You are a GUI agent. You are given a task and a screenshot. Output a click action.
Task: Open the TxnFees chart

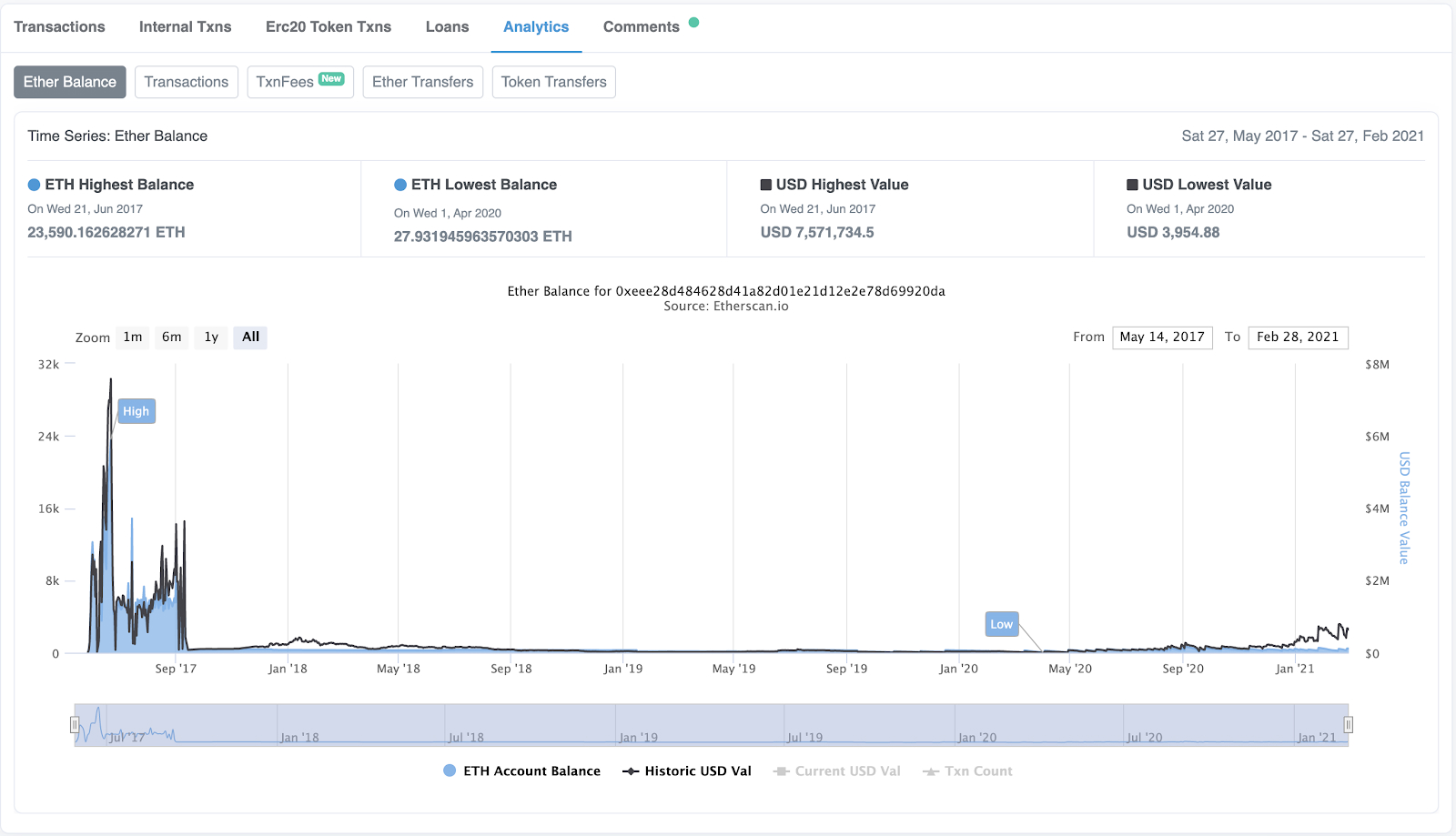[300, 82]
